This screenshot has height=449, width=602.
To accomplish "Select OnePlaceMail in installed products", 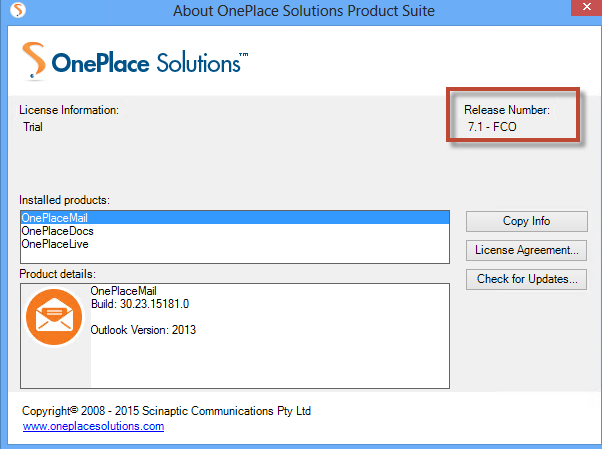I will point(235,218).
